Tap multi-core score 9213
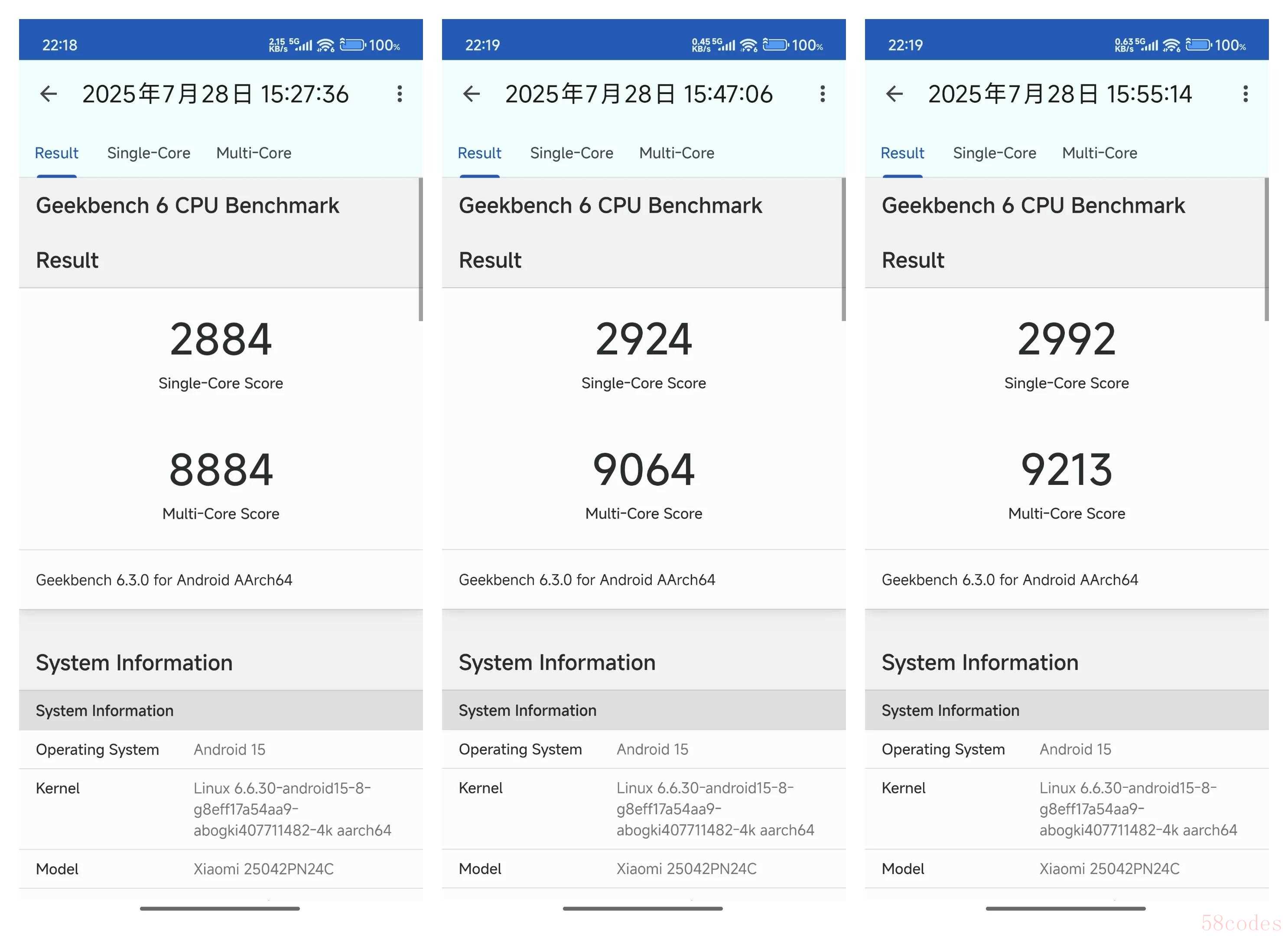 tap(1067, 470)
